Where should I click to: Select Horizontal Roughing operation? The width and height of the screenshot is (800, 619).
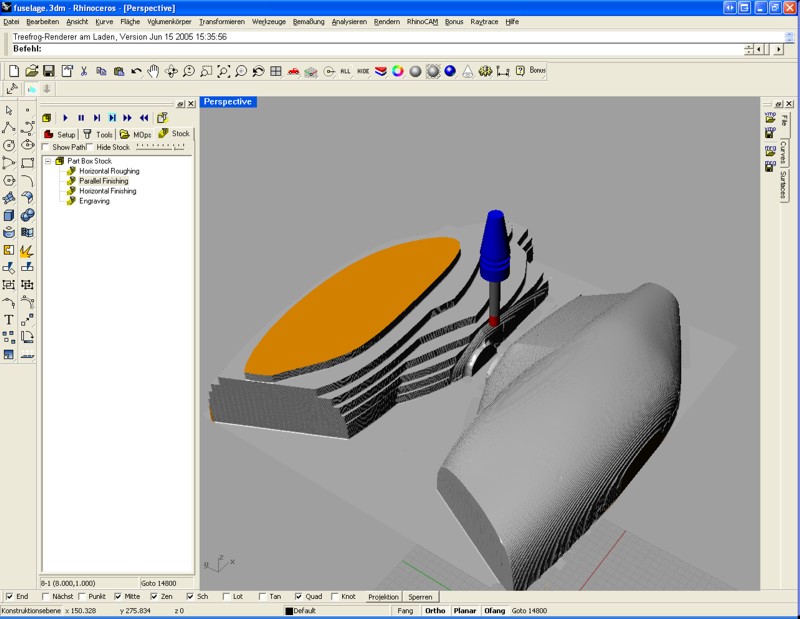[x=109, y=171]
